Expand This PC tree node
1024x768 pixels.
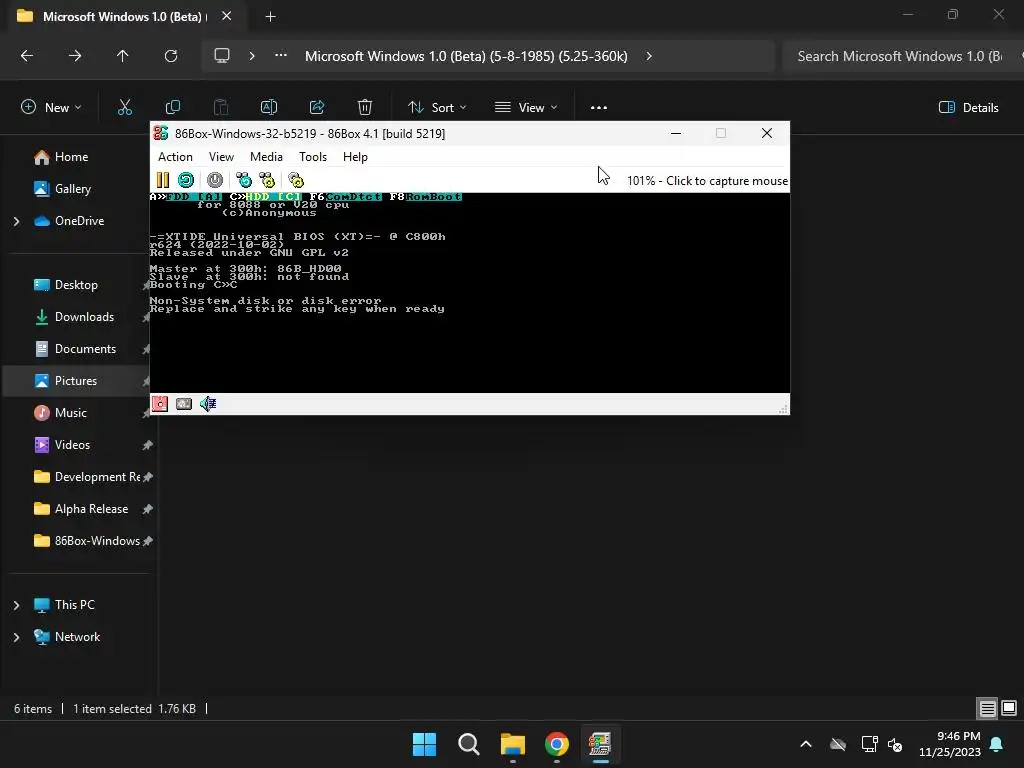point(16,605)
